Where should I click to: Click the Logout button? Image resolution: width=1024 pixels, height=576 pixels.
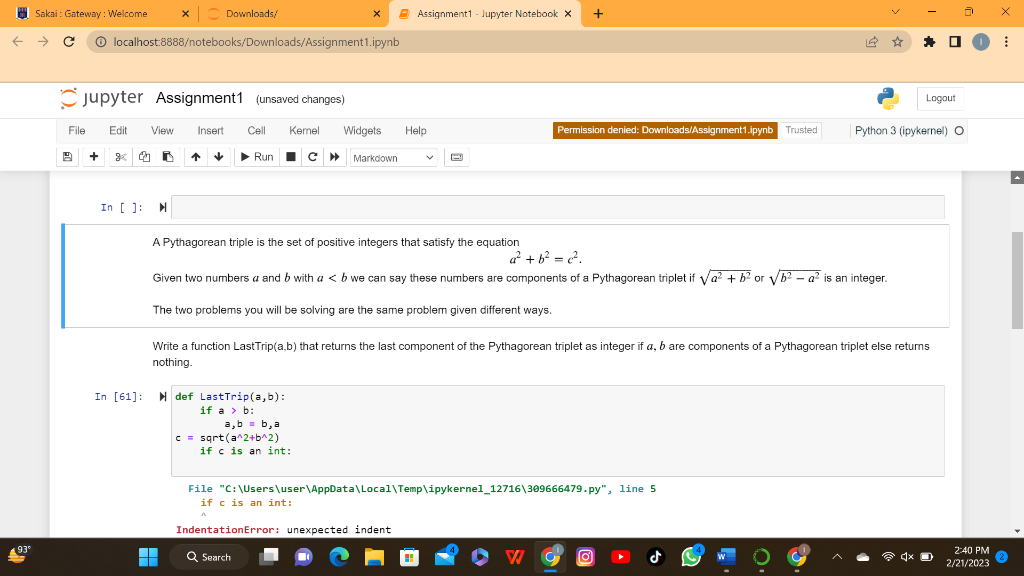(939, 98)
